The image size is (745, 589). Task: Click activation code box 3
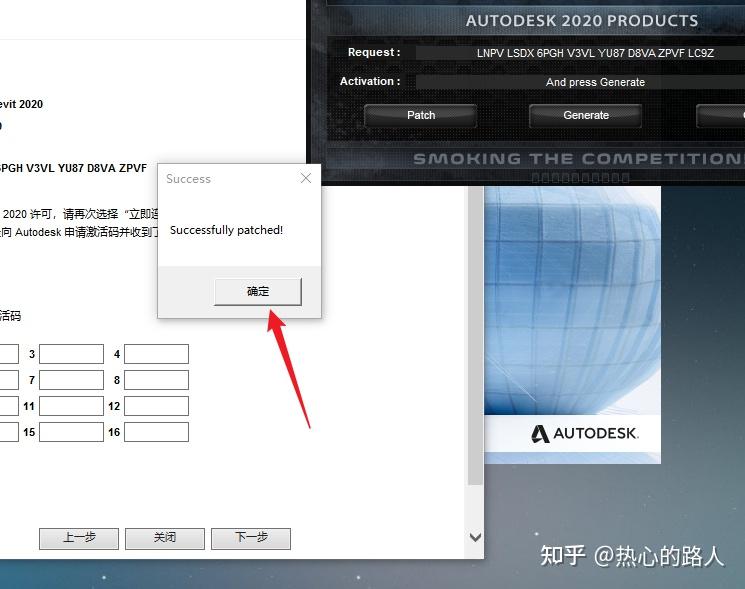click(71, 354)
